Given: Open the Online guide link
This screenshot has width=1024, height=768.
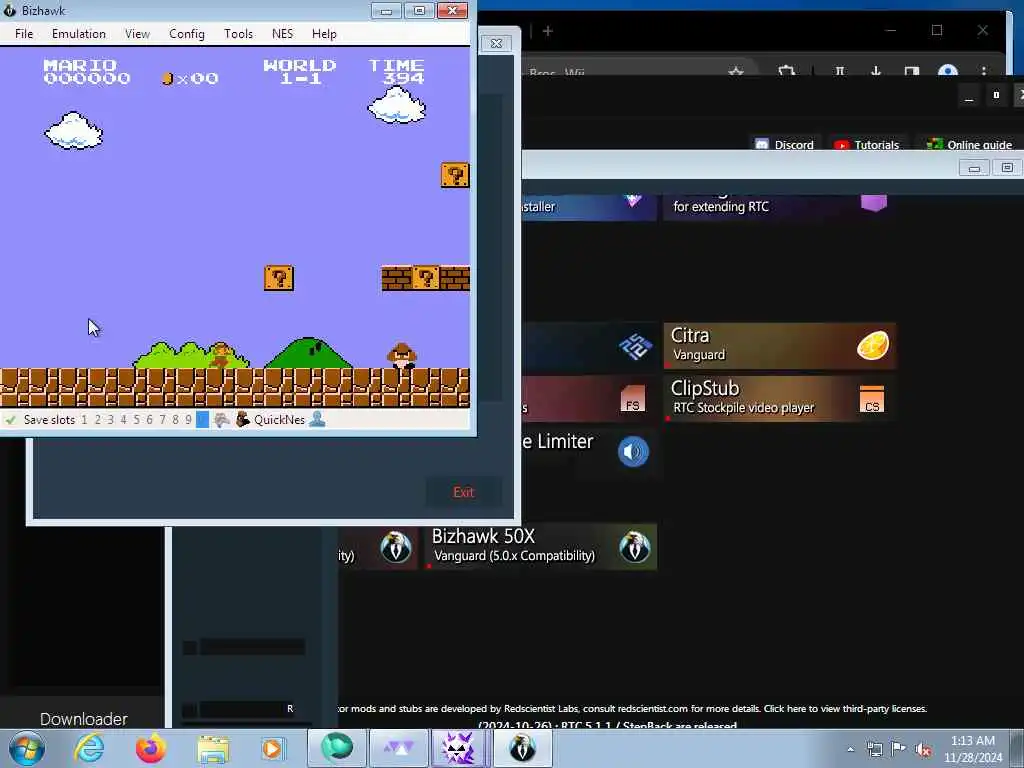Looking at the screenshot, I should tap(970, 144).
